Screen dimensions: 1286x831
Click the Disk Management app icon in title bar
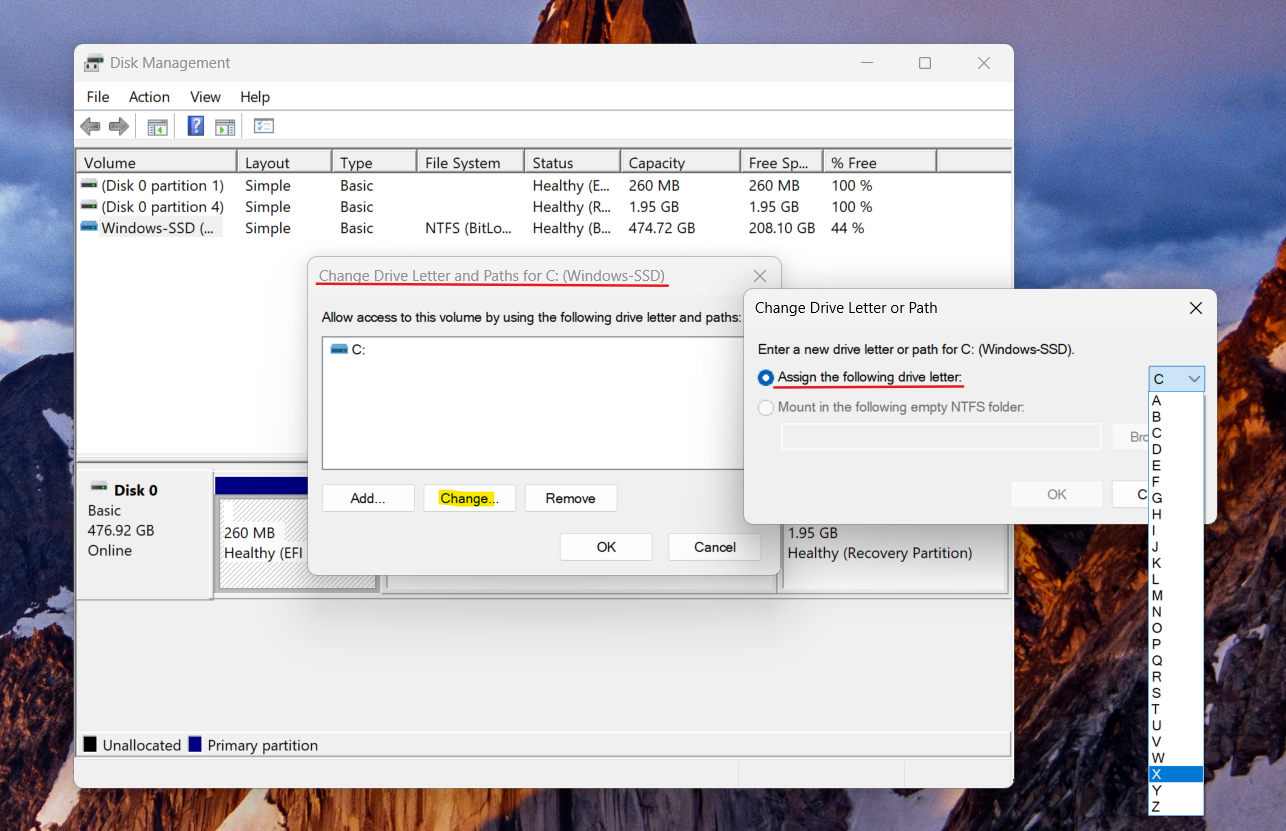93,63
